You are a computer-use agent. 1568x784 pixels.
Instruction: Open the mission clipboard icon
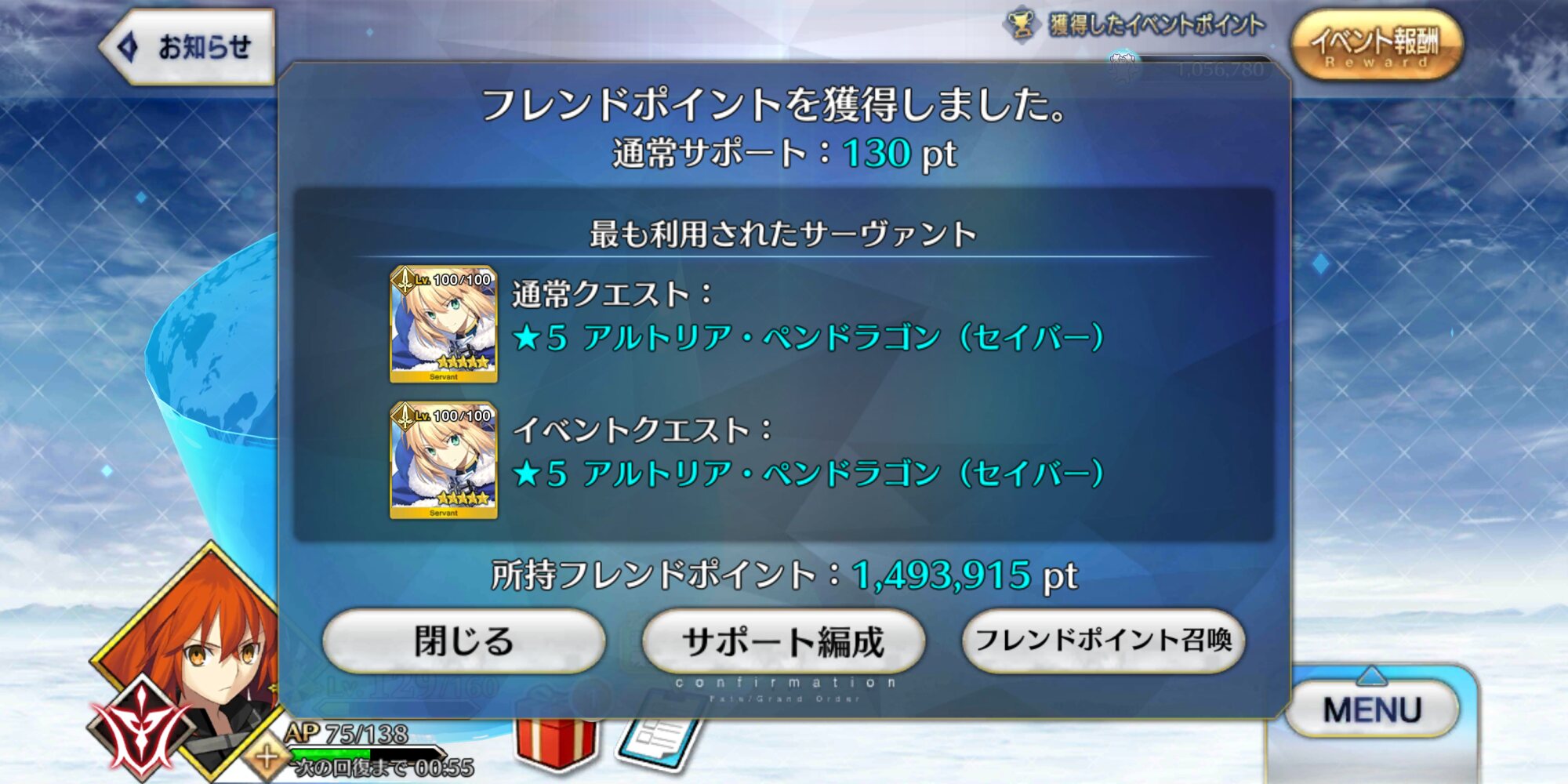pyautogui.click(x=657, y=741)
